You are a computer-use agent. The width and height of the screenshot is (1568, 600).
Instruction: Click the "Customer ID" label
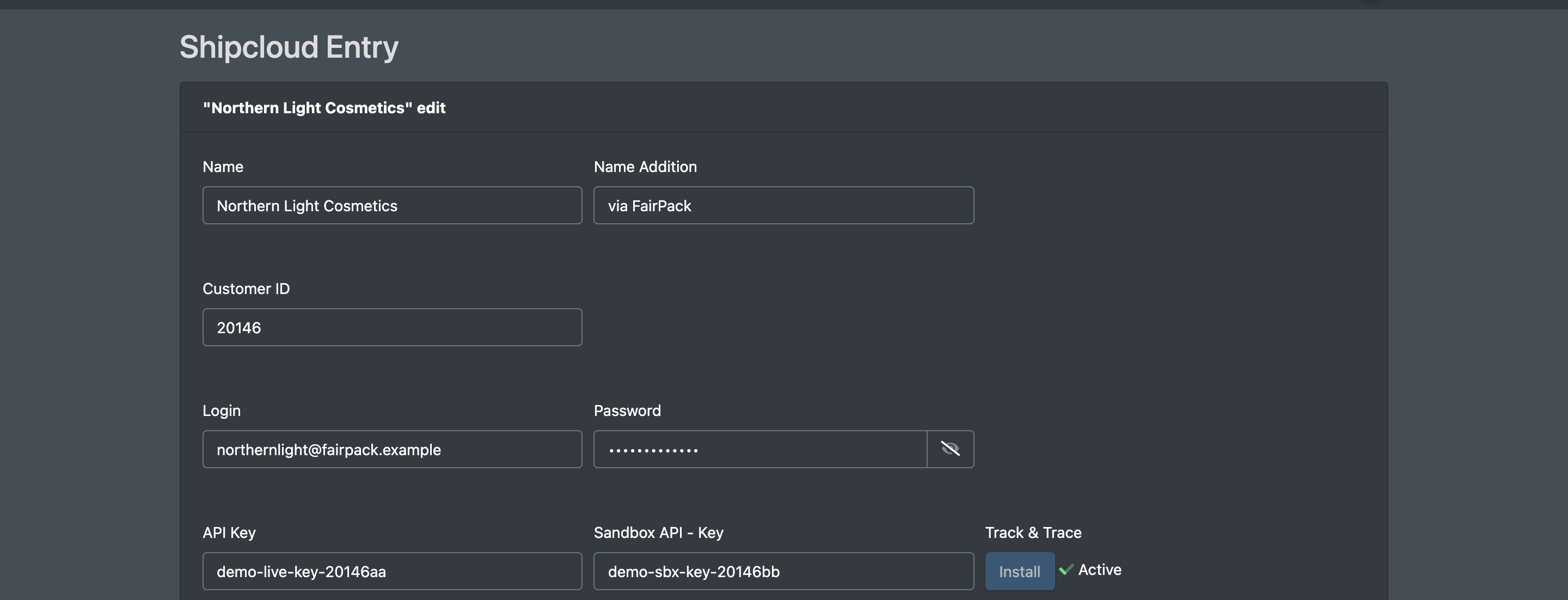[246, 289]
